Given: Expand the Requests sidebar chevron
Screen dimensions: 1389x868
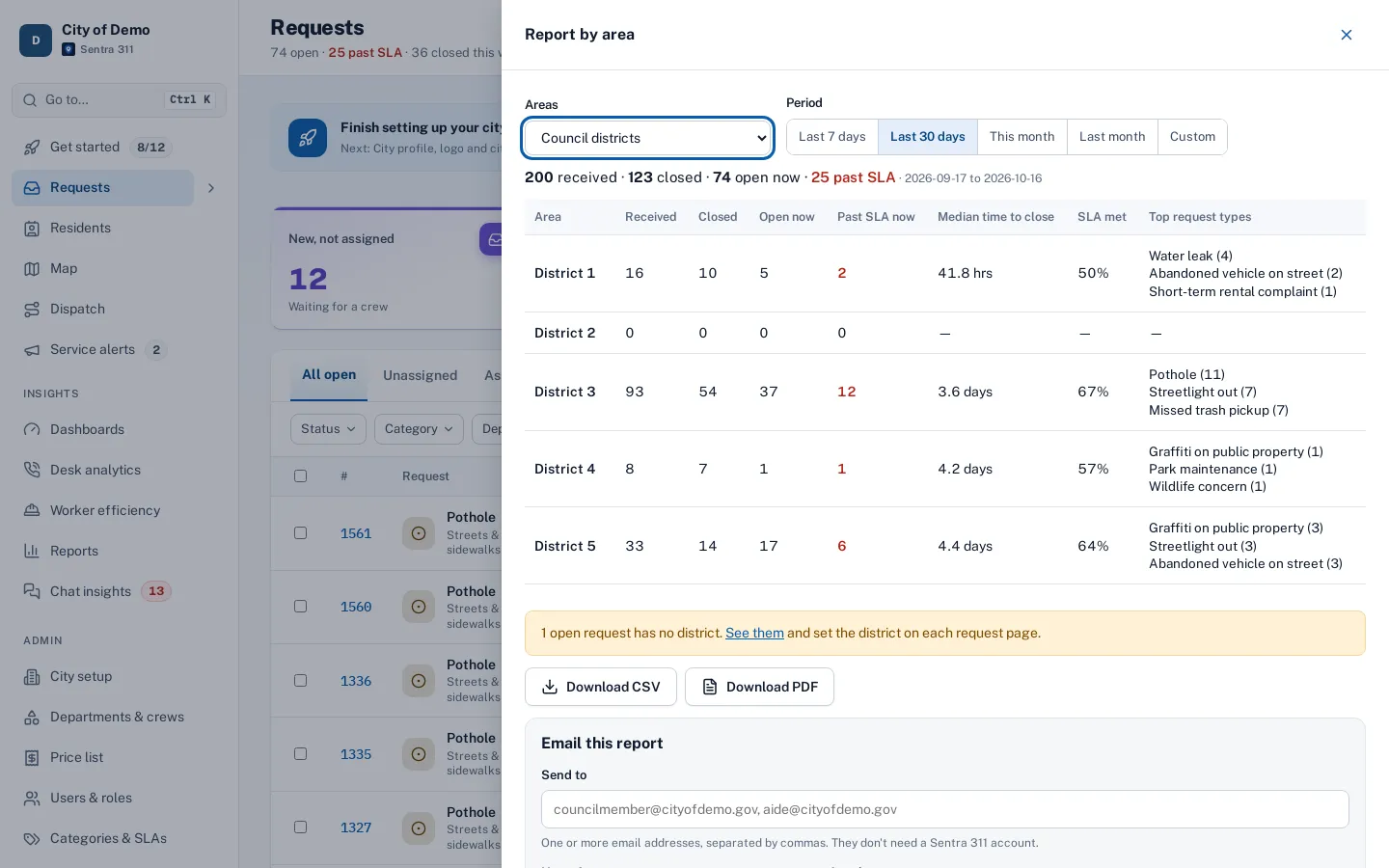Looking at the screenshot, I should tap(211, 187).
